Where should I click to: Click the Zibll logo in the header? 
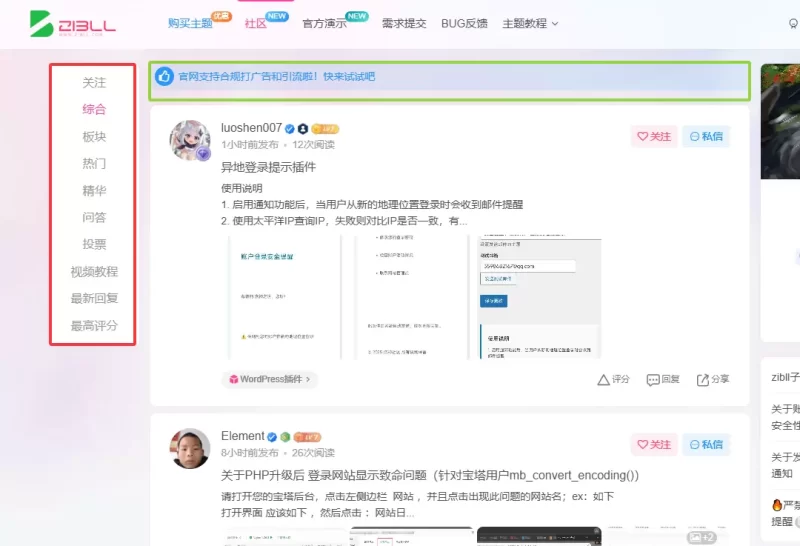tap(72, 23)
